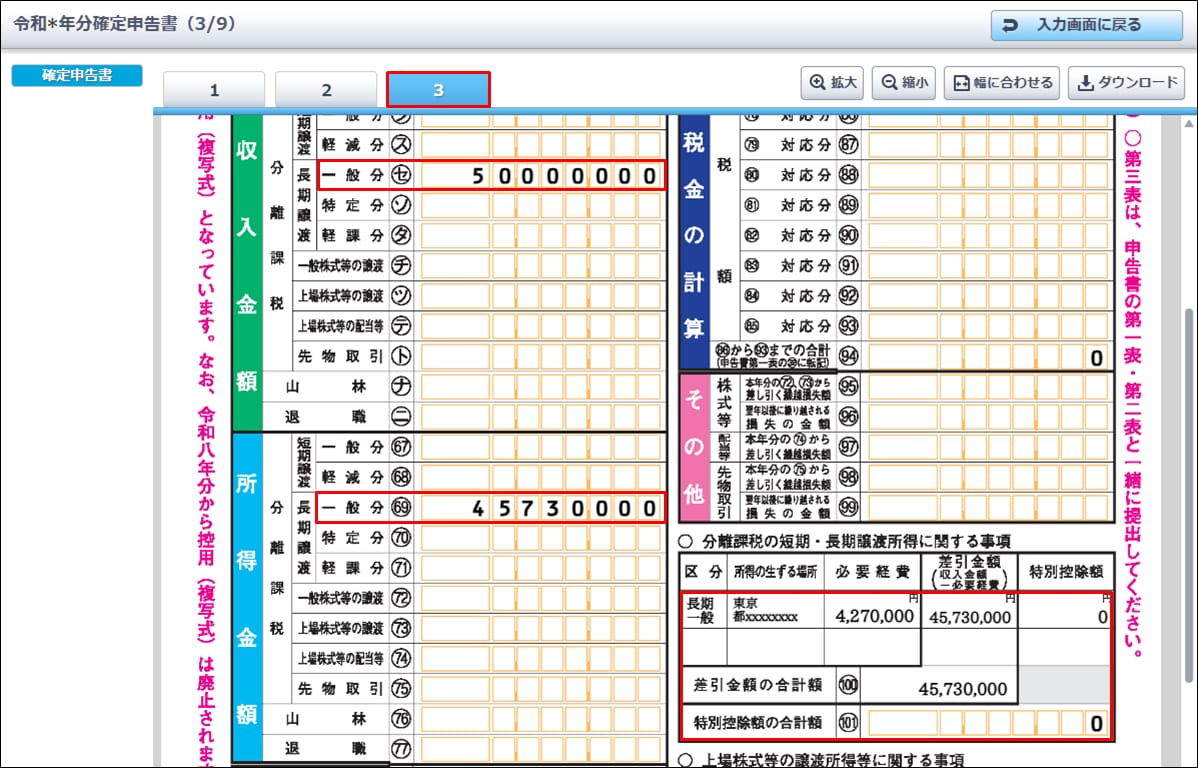Image resolution: width=1198 pixels, height=768 pixels.
Task: Click the 拡大 zoom-in button
Action: [x=833, y=83]
